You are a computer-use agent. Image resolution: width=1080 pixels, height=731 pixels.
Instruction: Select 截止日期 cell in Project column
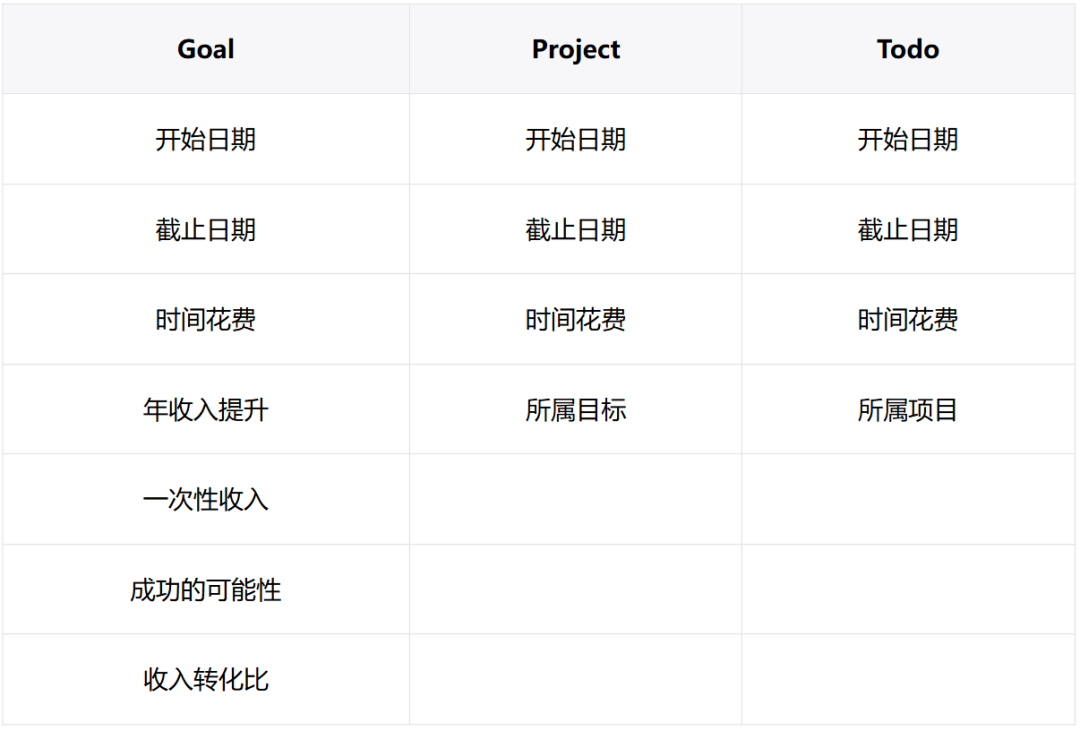tap(575, 229)
